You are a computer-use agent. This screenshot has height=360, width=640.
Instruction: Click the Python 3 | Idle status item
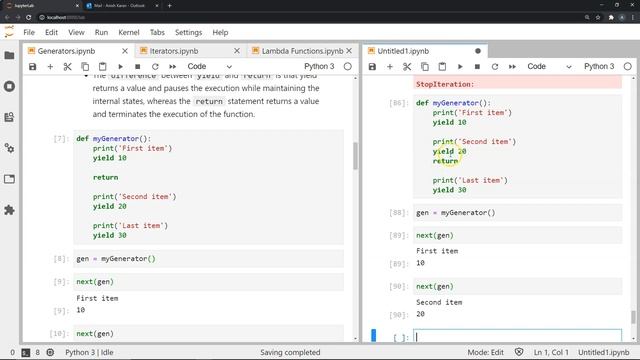(x=89, y=352)
